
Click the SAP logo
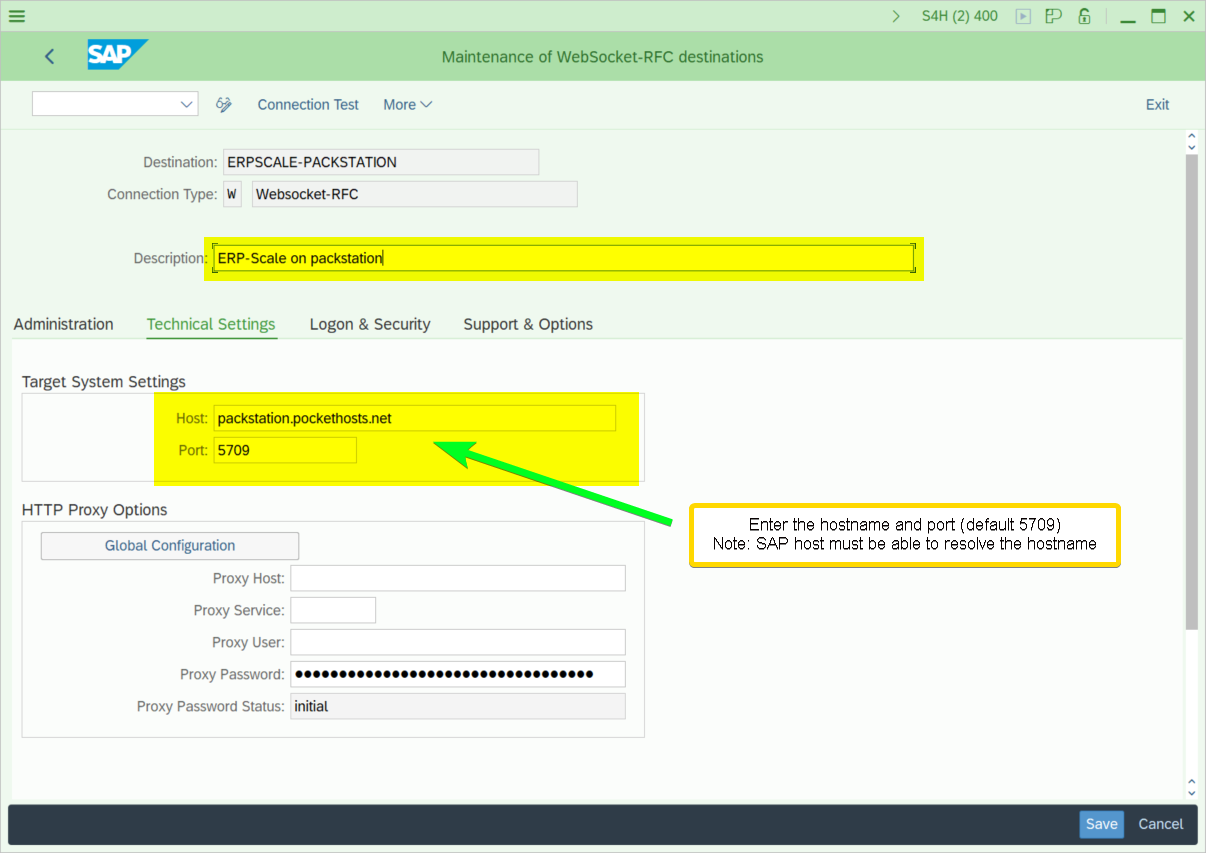pyautogui.click(x=116, y=55)
